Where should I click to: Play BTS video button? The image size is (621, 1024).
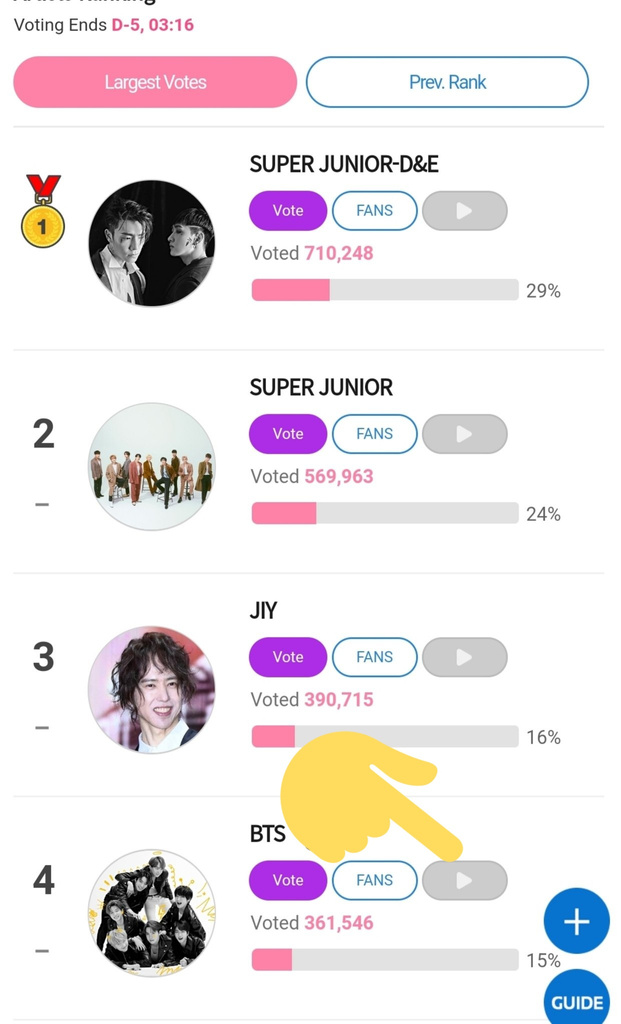click(x=464, y=880)
